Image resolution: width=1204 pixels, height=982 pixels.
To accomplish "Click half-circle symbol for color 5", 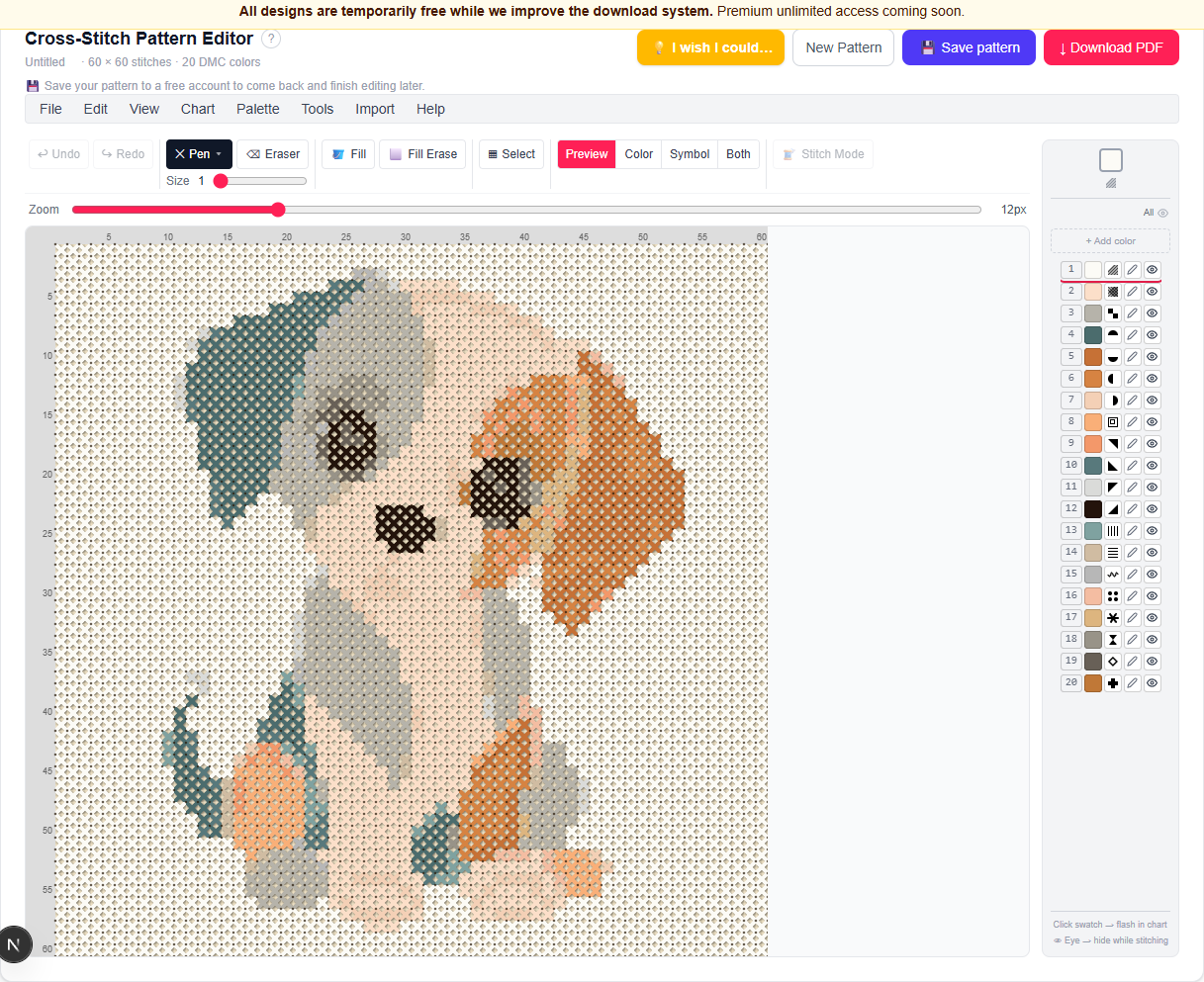I will (1113, 357).
